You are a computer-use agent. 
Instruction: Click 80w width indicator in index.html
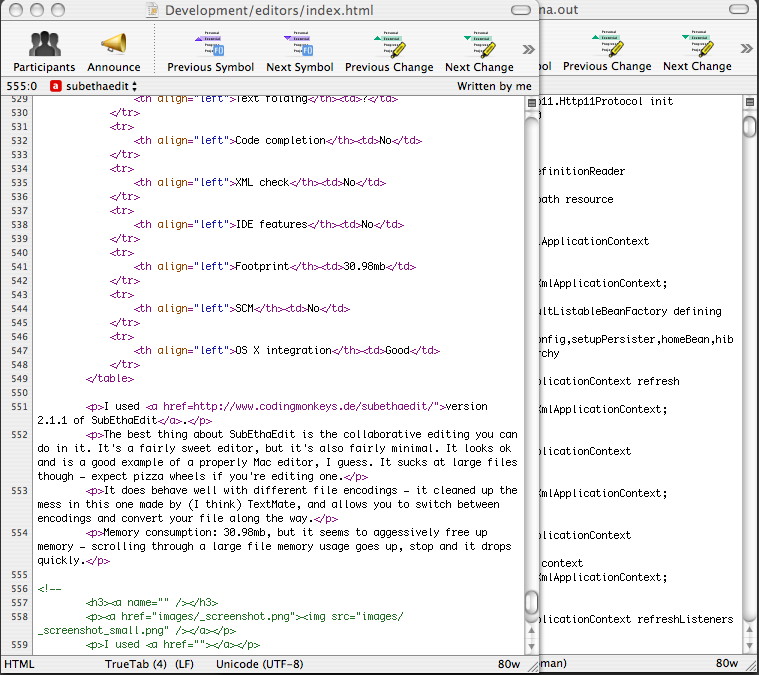(509, 664)
